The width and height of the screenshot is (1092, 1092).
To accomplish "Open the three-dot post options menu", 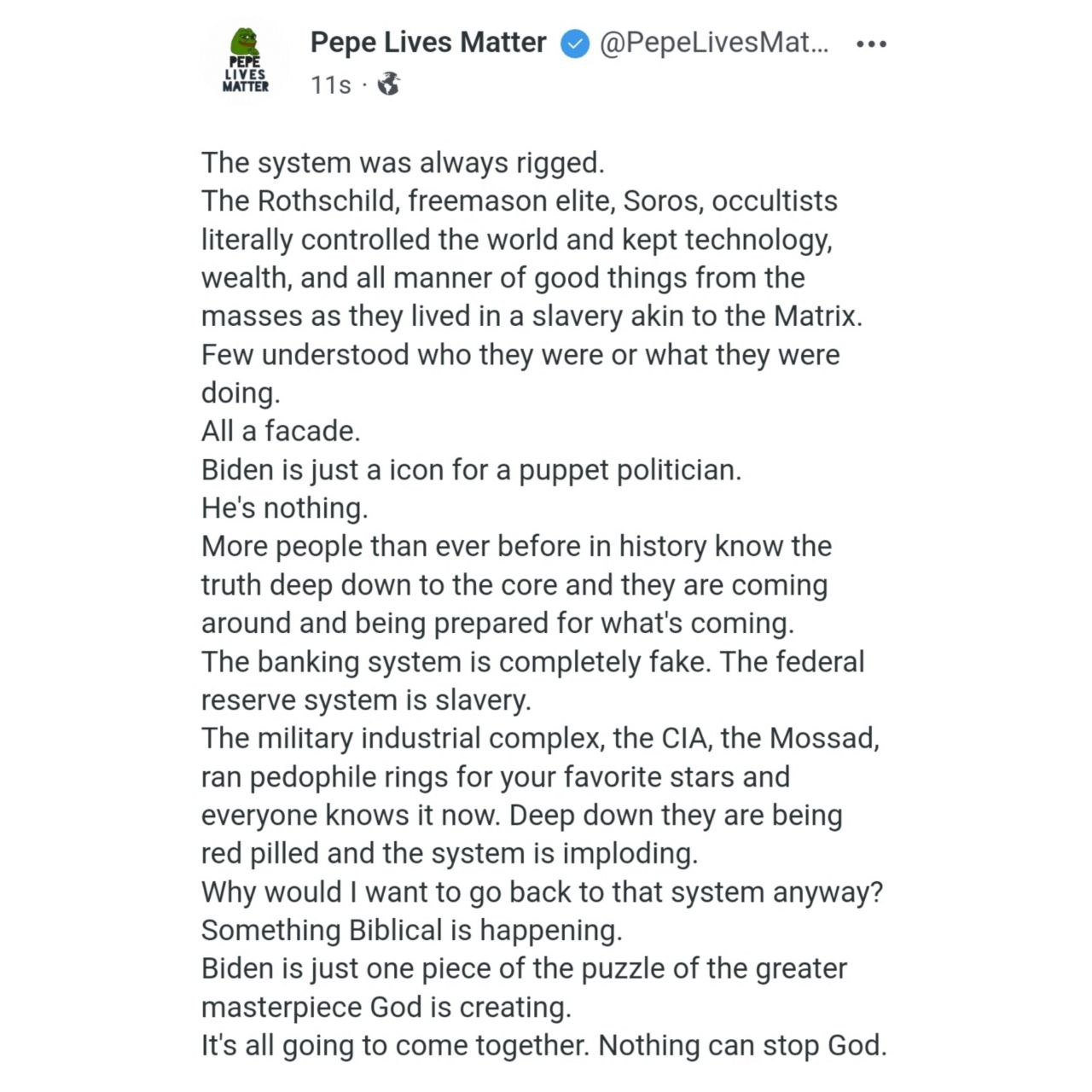I will [871, 44].
